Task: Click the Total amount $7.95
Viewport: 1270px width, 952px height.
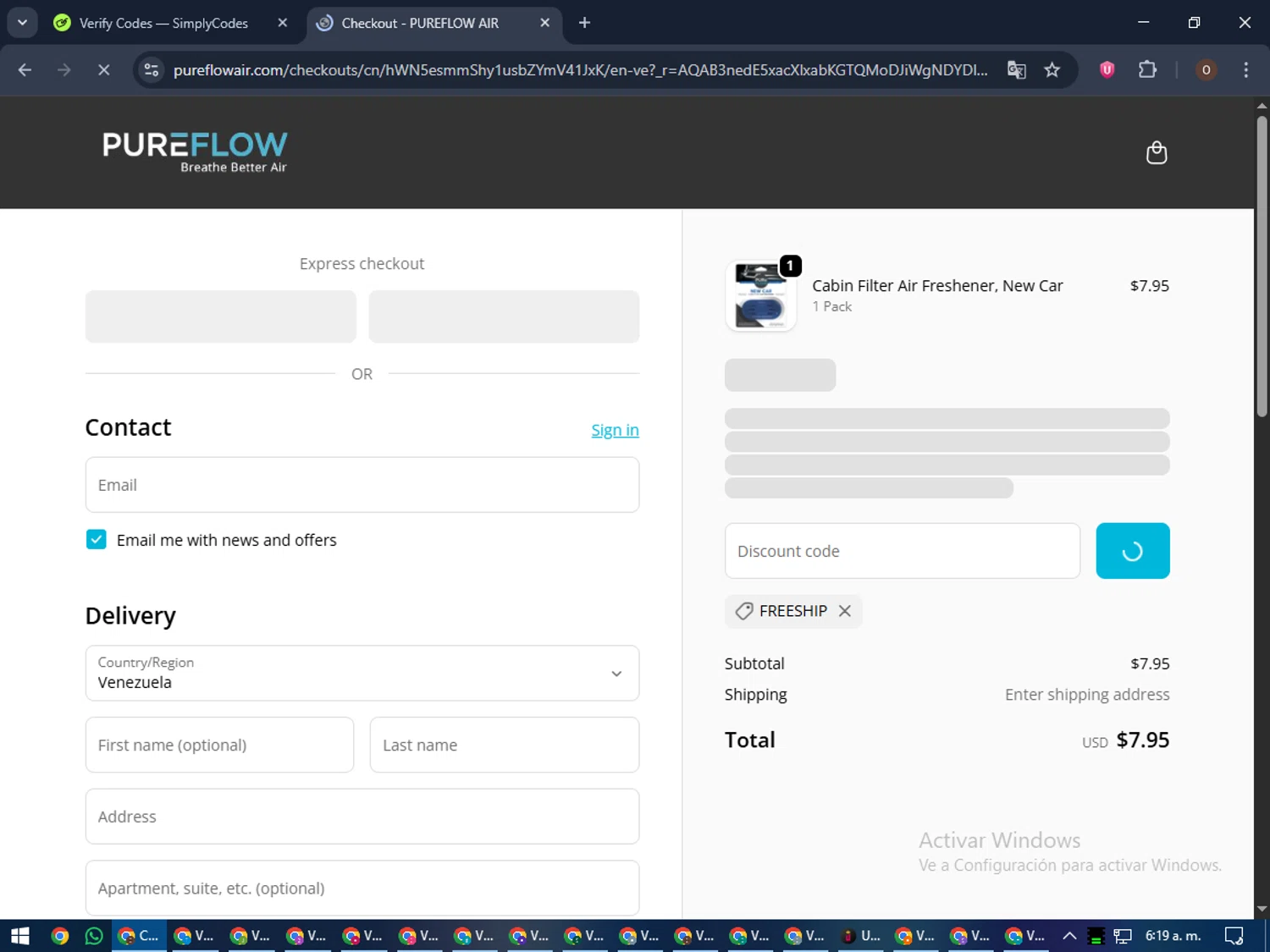Action: pos(1142,740)
